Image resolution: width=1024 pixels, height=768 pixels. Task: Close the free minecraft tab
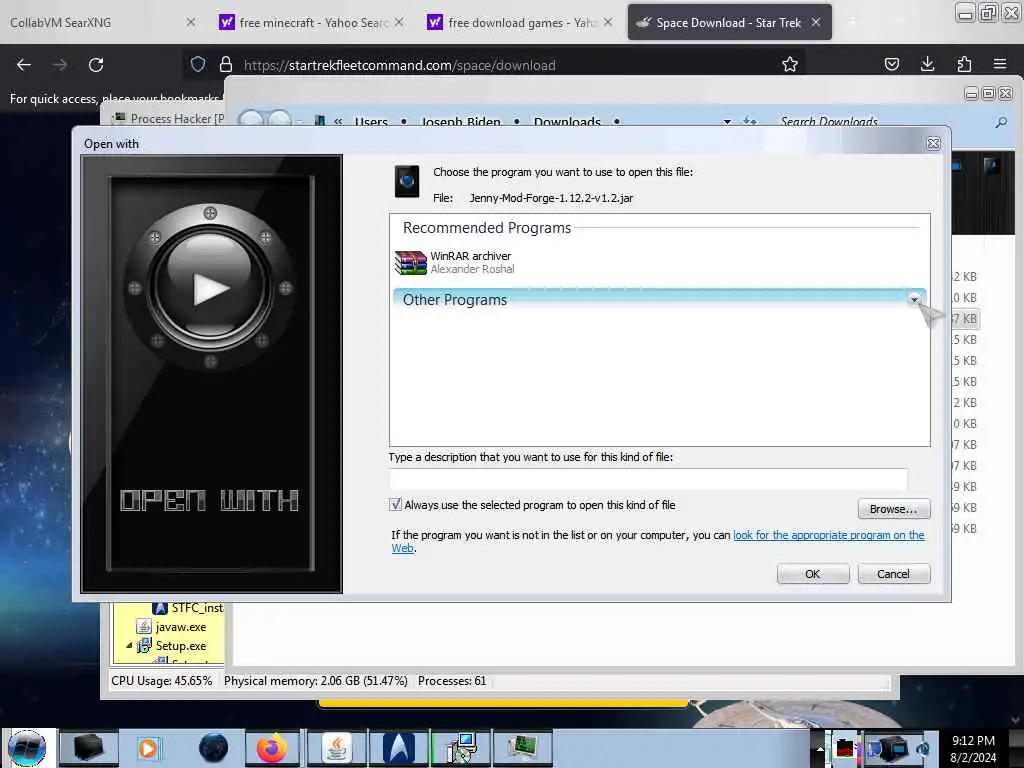(399, 22)
